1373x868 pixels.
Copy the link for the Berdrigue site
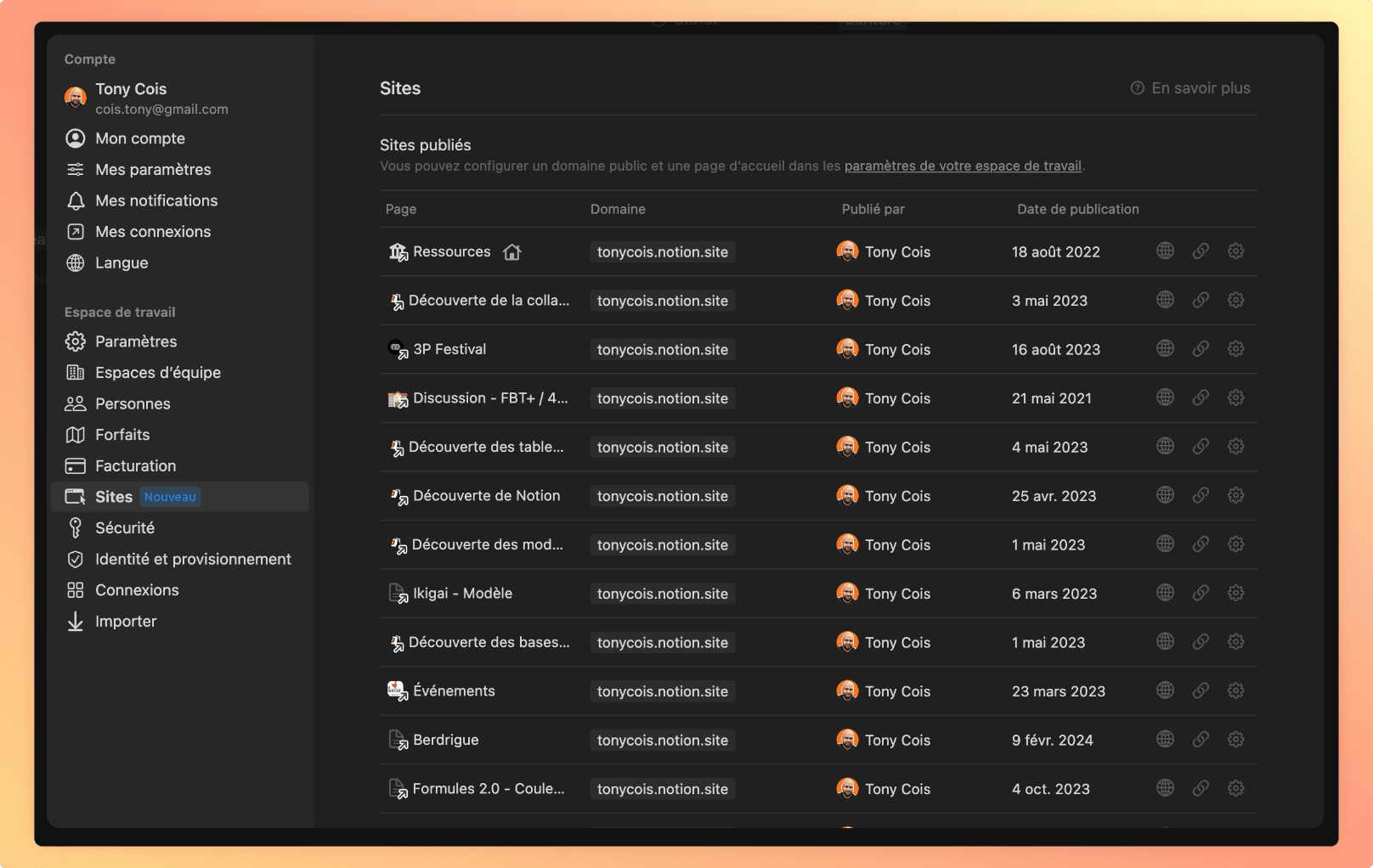pyautogui.click(x=1201, y=739)
